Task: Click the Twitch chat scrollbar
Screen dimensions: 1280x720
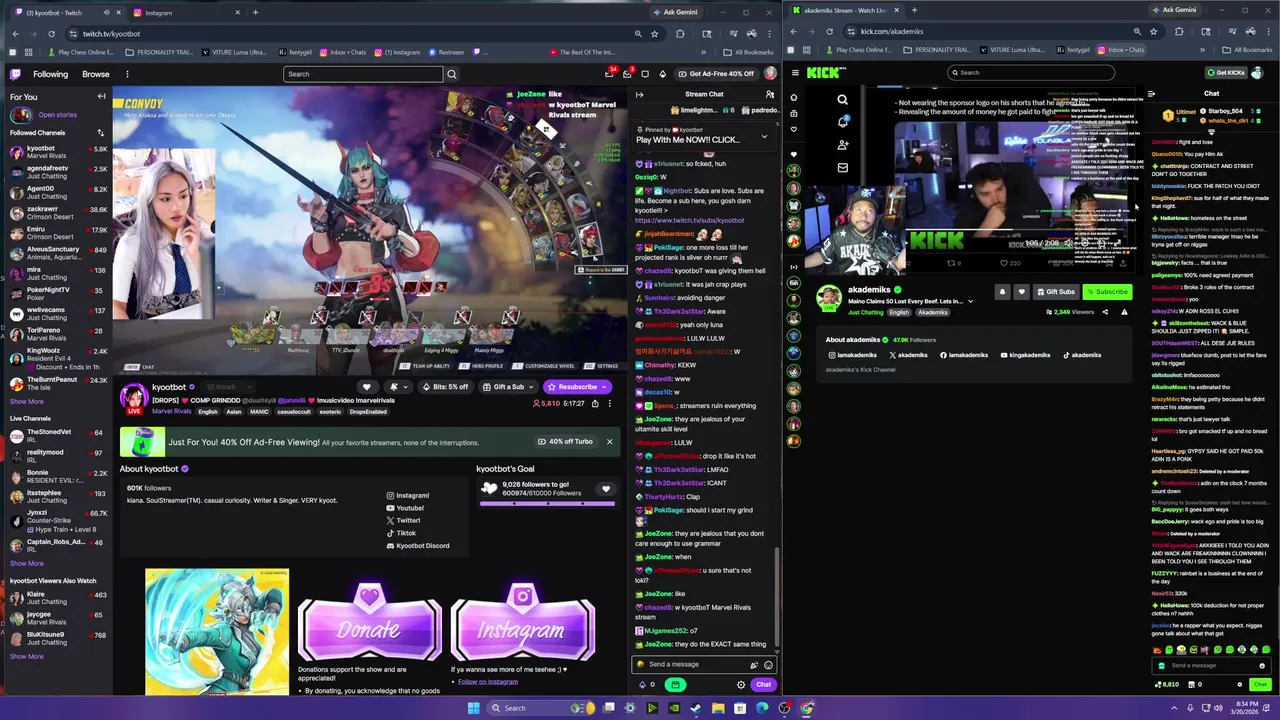Action: (x=777, y=595)
